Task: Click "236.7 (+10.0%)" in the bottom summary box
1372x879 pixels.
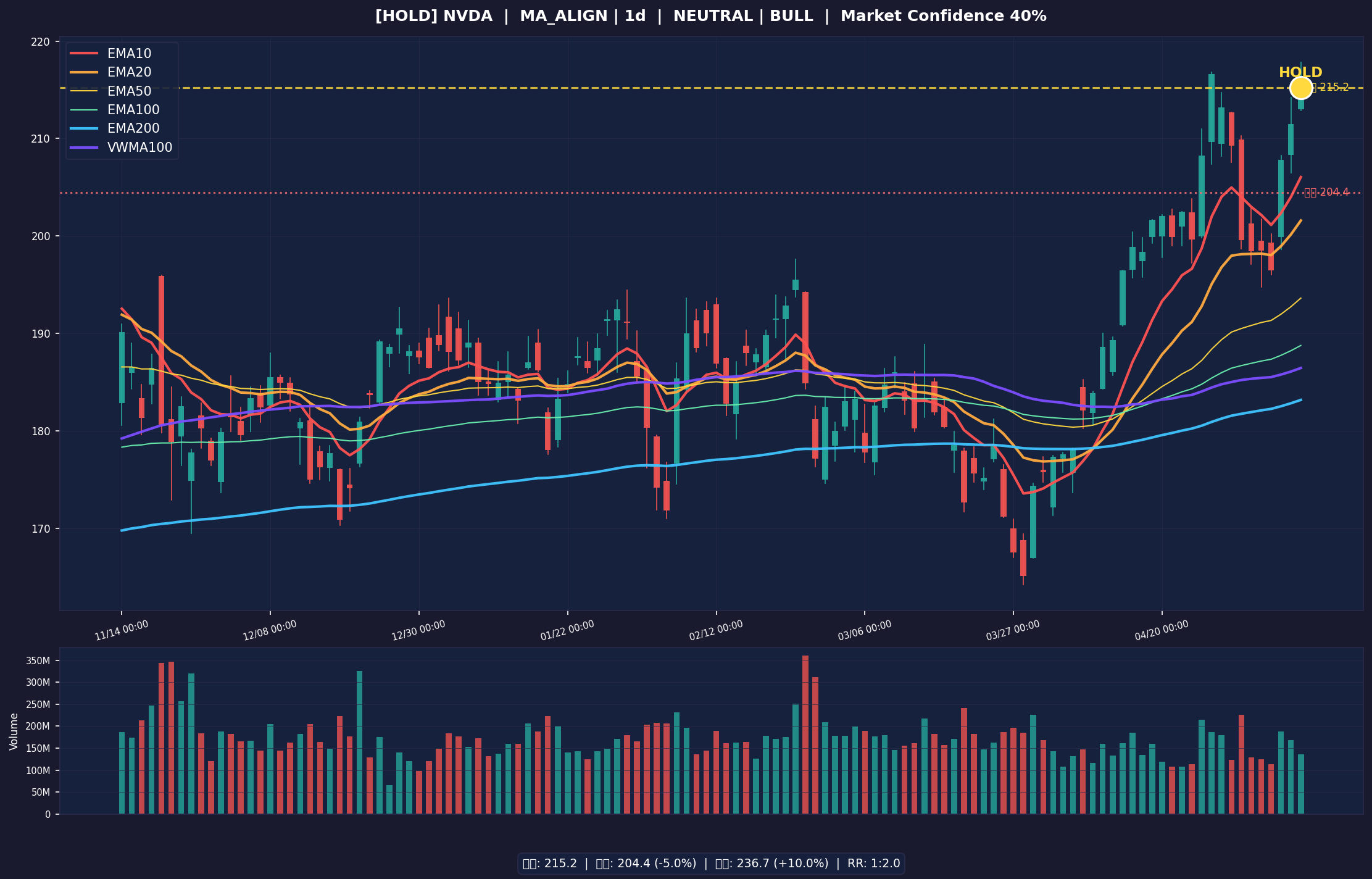Action: click(x=783, y=864)
